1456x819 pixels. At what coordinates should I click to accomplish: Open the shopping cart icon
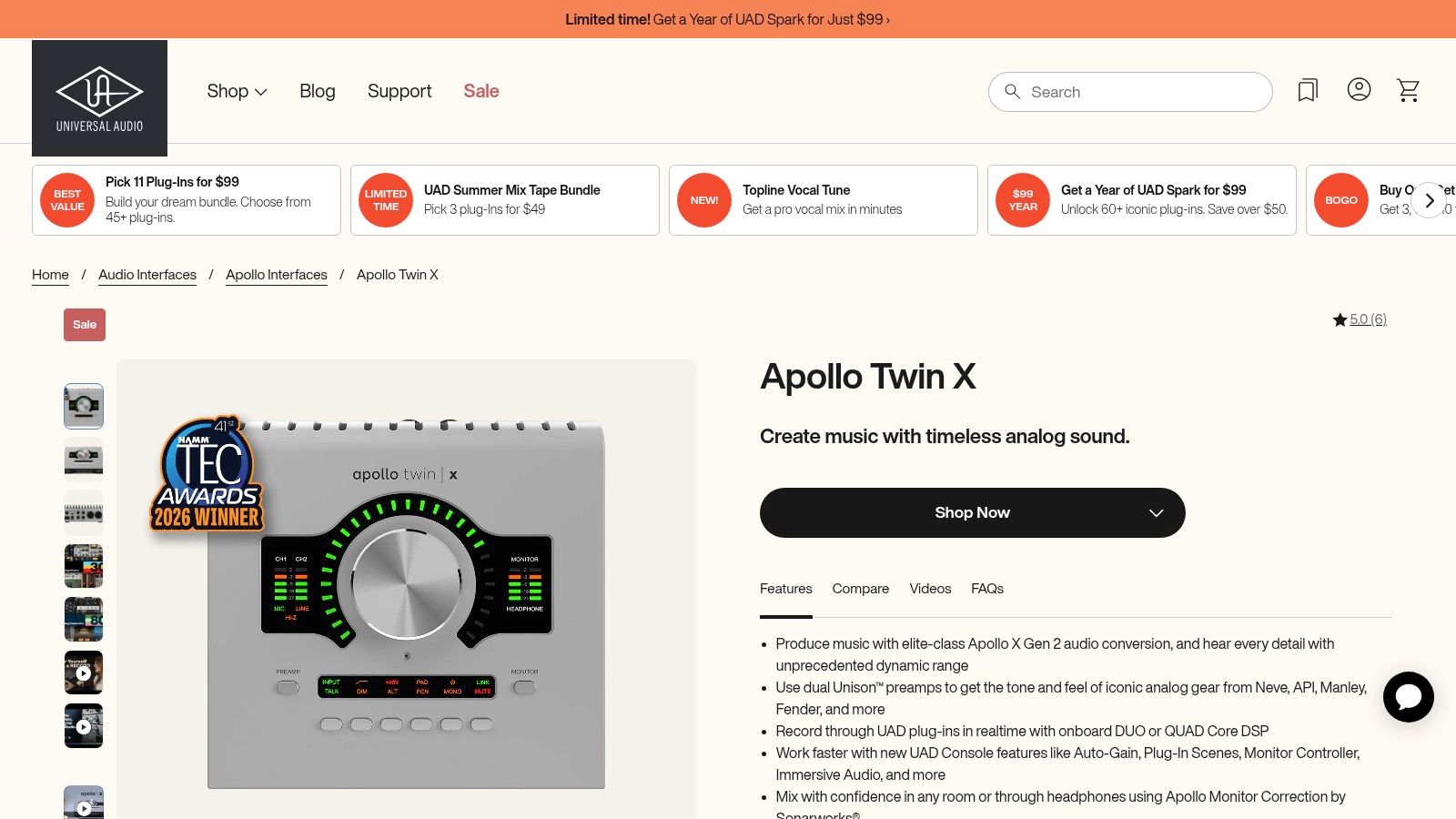click(1409, 90)
